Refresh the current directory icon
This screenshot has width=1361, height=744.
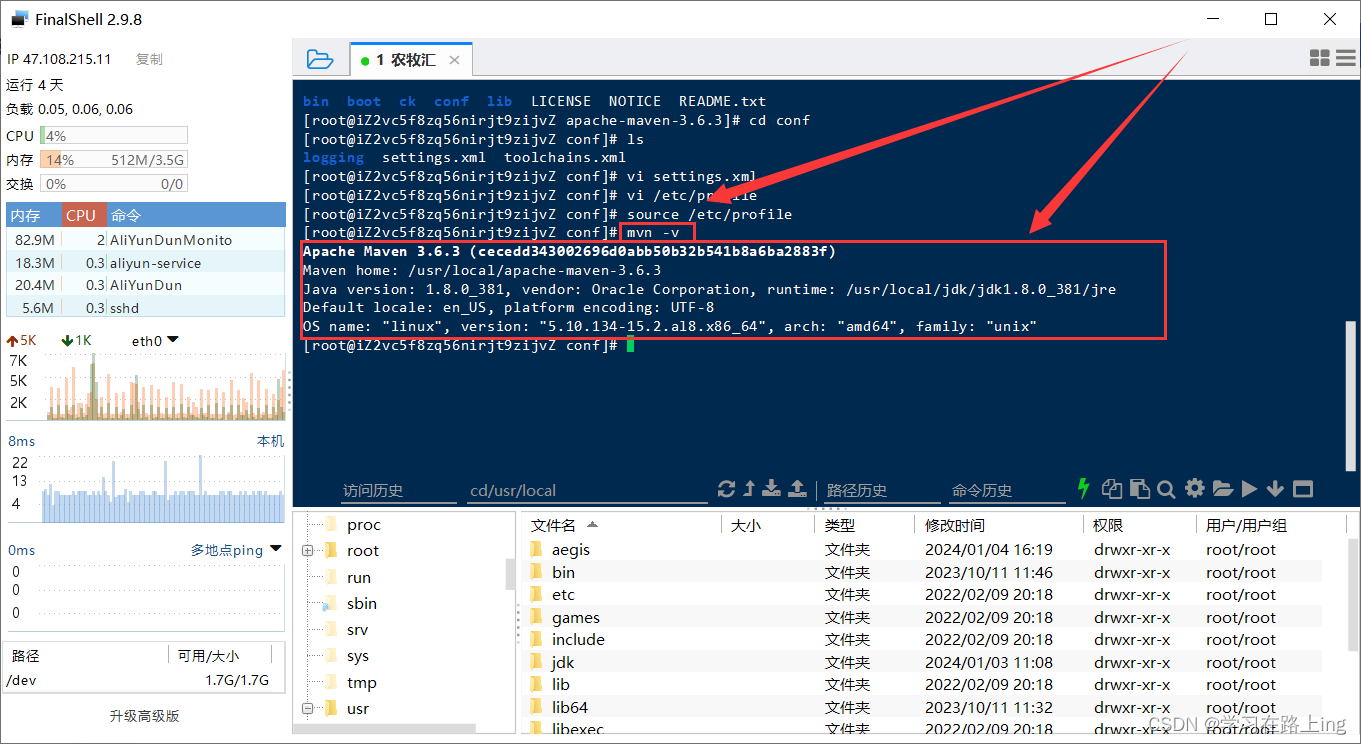coord(727,489)
